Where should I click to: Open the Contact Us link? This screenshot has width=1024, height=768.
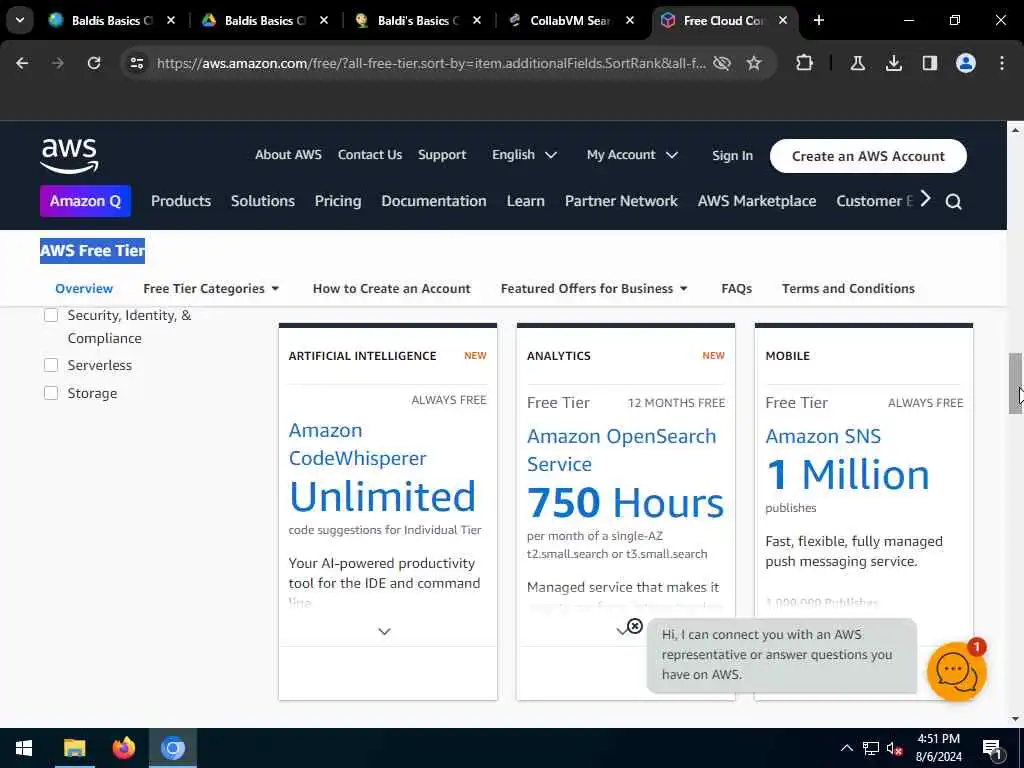370,155
